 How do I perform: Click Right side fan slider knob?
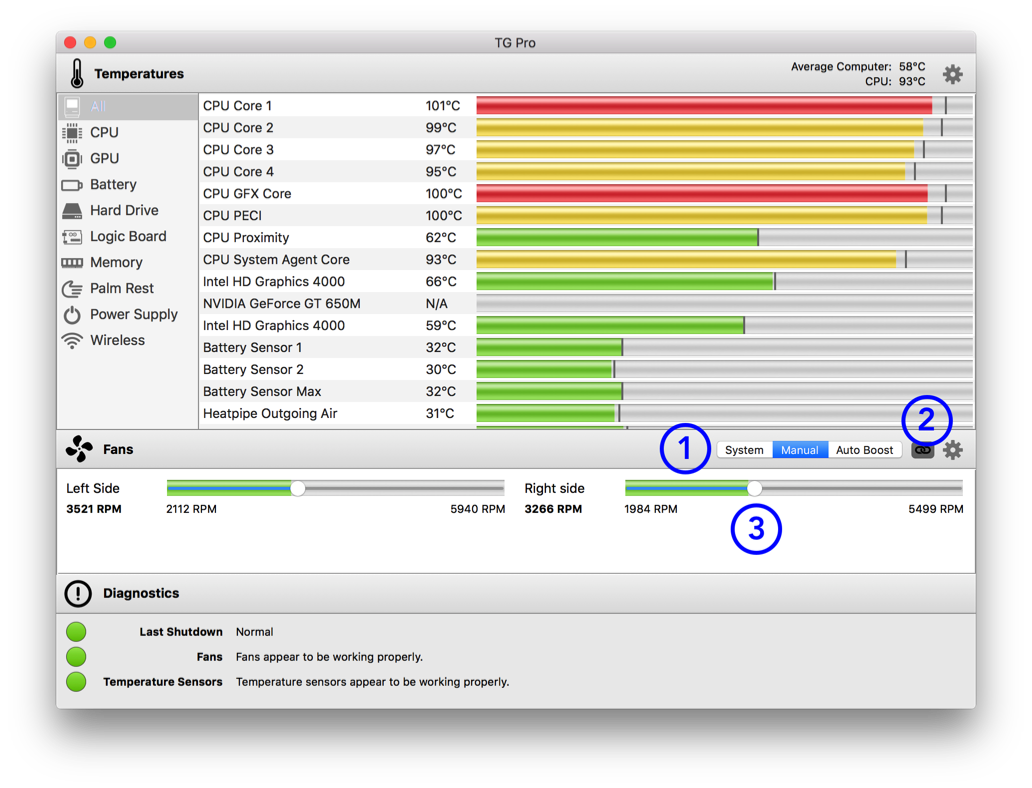pos(754,488)
